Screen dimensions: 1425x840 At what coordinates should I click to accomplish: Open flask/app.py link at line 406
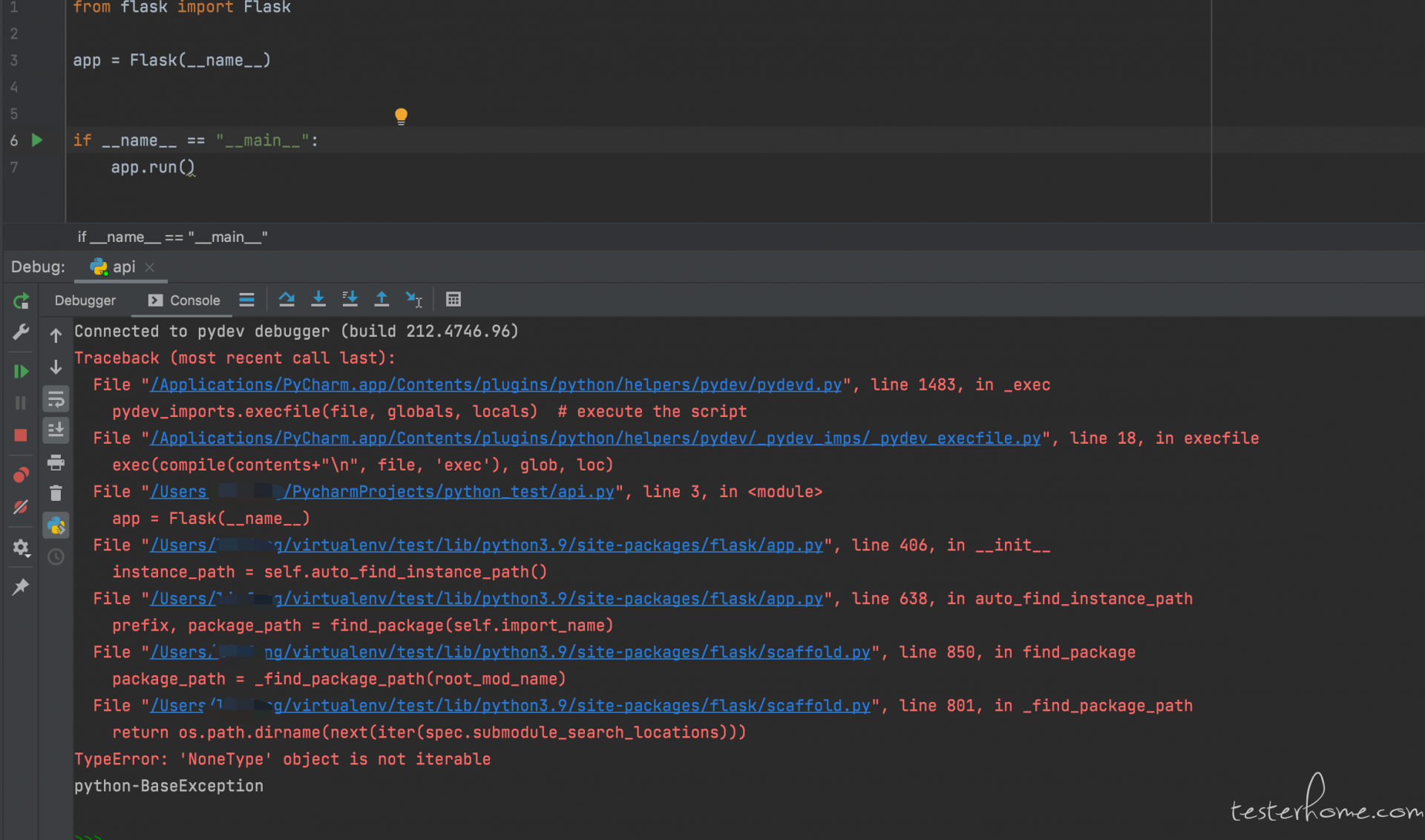click(x=487, y=545)
